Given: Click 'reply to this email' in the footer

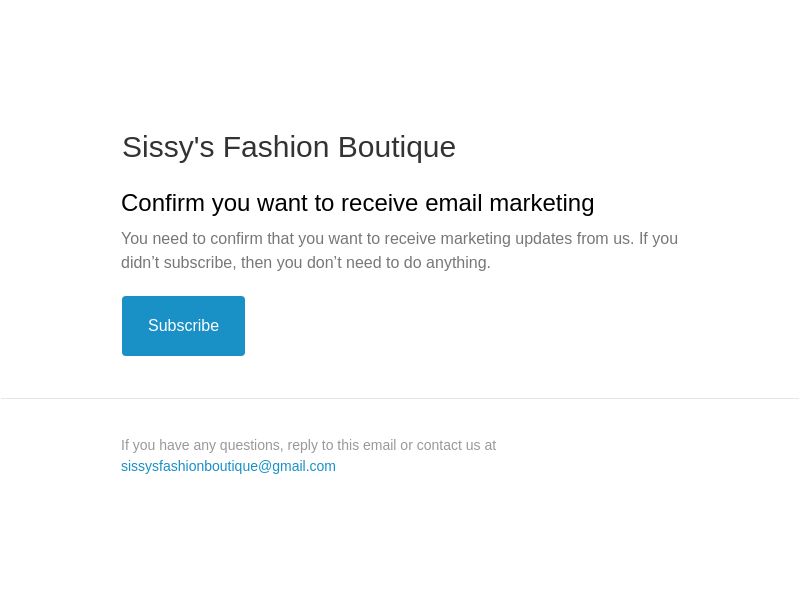Looking at the screenshot, I should tap(341, 445).
